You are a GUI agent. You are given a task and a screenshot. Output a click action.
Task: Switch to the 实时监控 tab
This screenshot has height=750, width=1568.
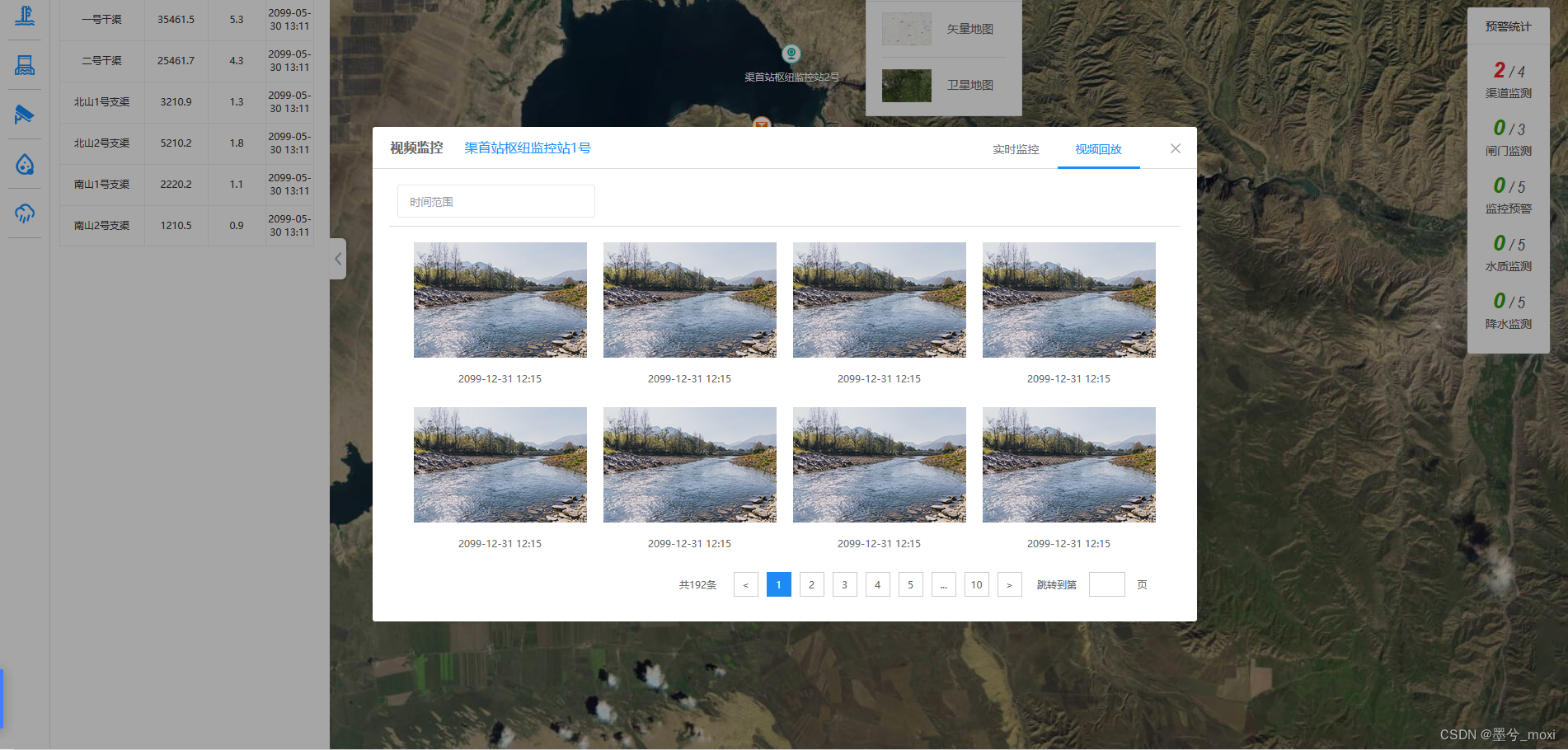pyautogui.click(x=1016, y=149)
